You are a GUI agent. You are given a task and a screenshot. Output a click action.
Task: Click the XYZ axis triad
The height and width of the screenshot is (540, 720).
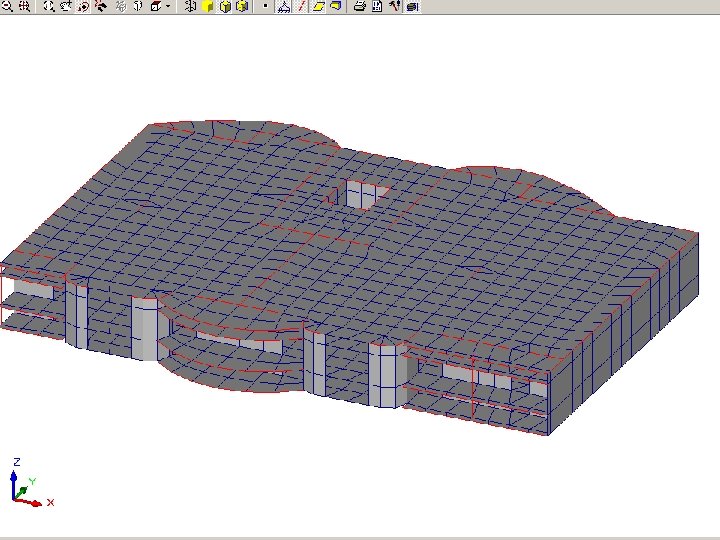(31, 482)
